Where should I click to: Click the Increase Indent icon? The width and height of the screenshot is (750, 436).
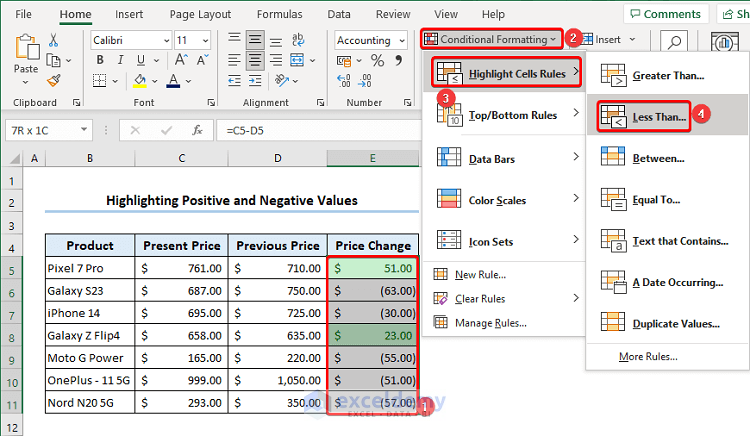pyautogui.click(x=255, y=81)
